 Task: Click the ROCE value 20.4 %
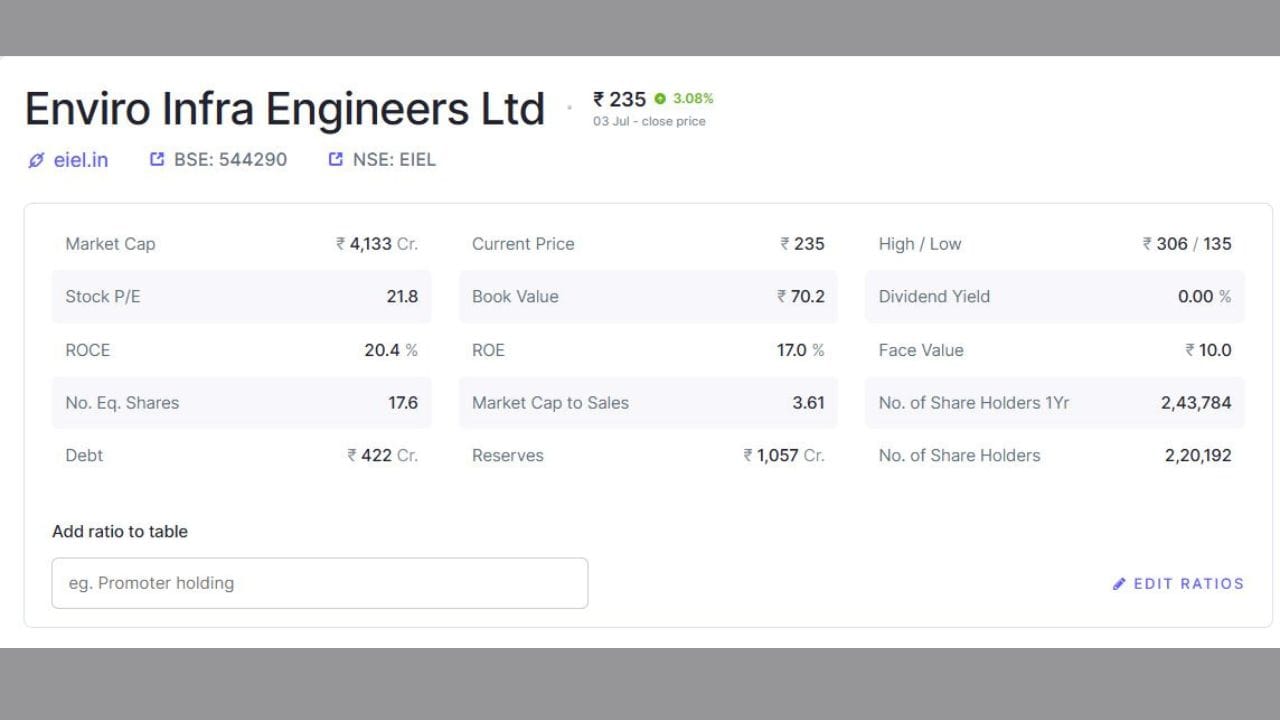391,350
